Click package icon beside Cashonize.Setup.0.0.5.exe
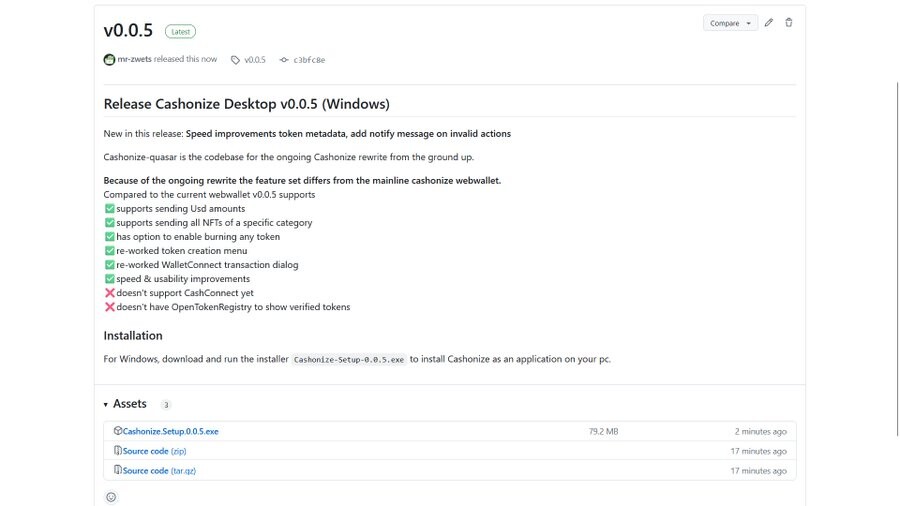The width and height of the screenshot is (900, 506). point(118,431)
